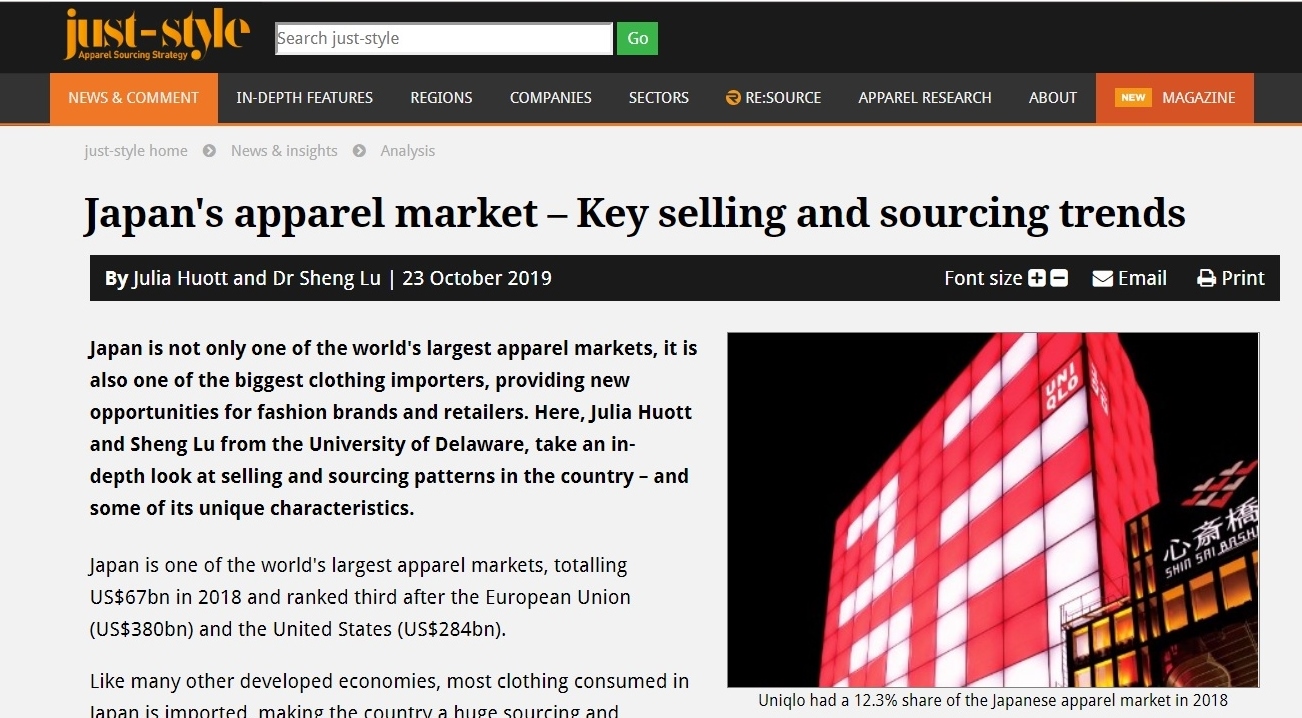
Task: Increase font size with plus icon
Action: tap(1037, 279)
